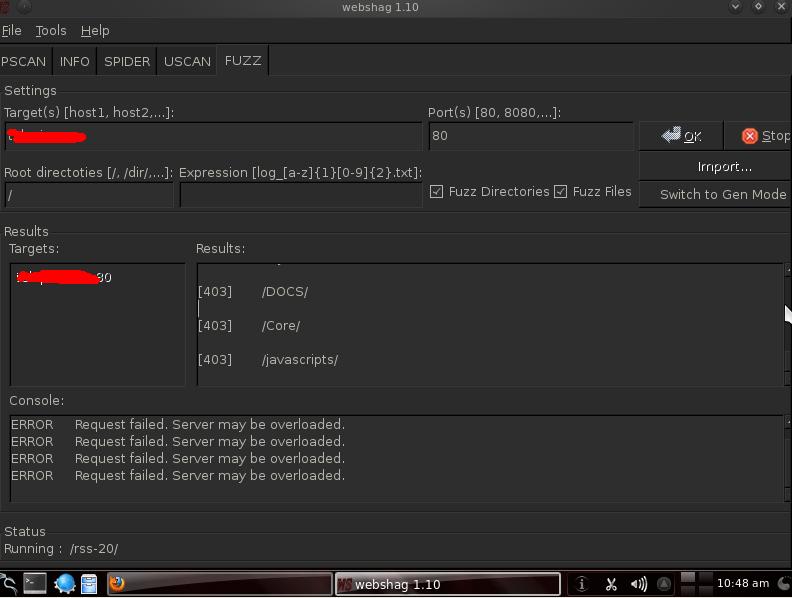Click the Firefox icon in the taskbar
792x598 pixels.
(x=117, y=583)
